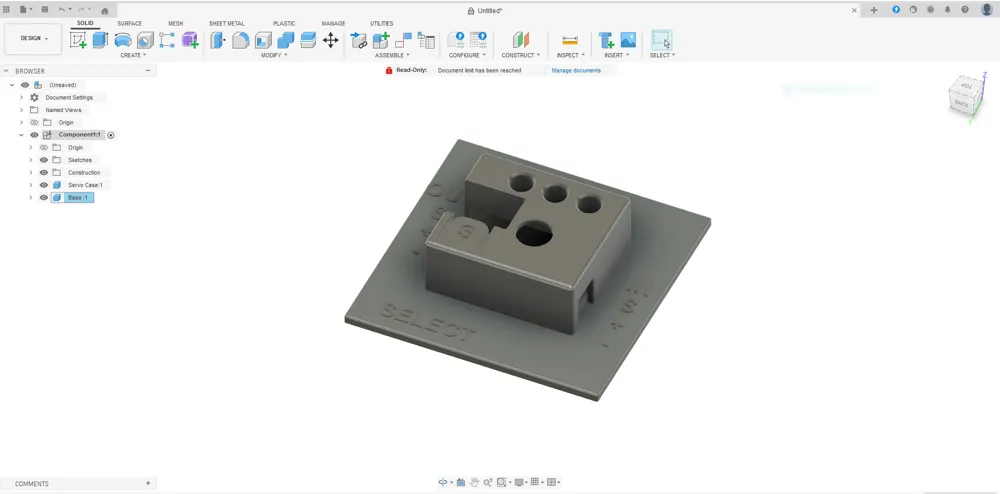Screen dimensions: 1000x494
Task: Select the Extrude tool
Action: tap(100, 40)
